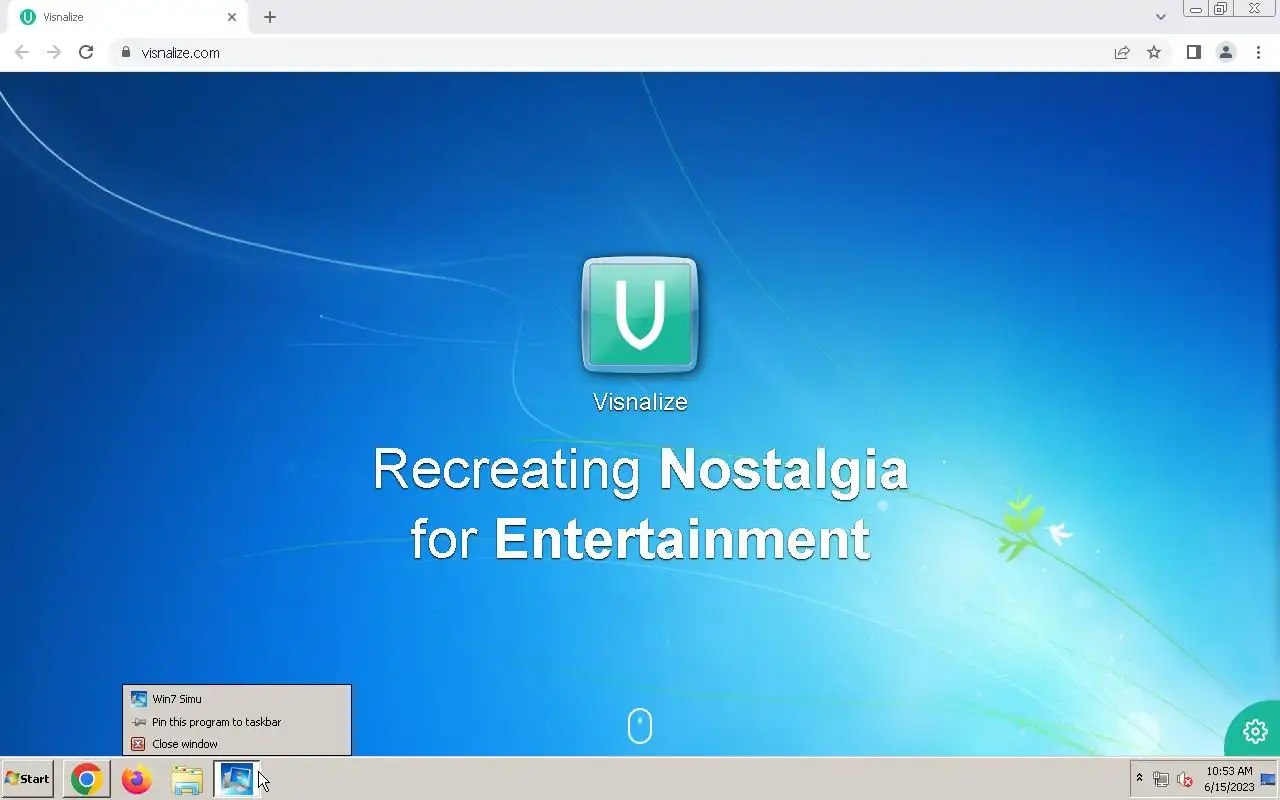
Task: Launch Firefox from the taskbar
Action: (x=137, y=779)
